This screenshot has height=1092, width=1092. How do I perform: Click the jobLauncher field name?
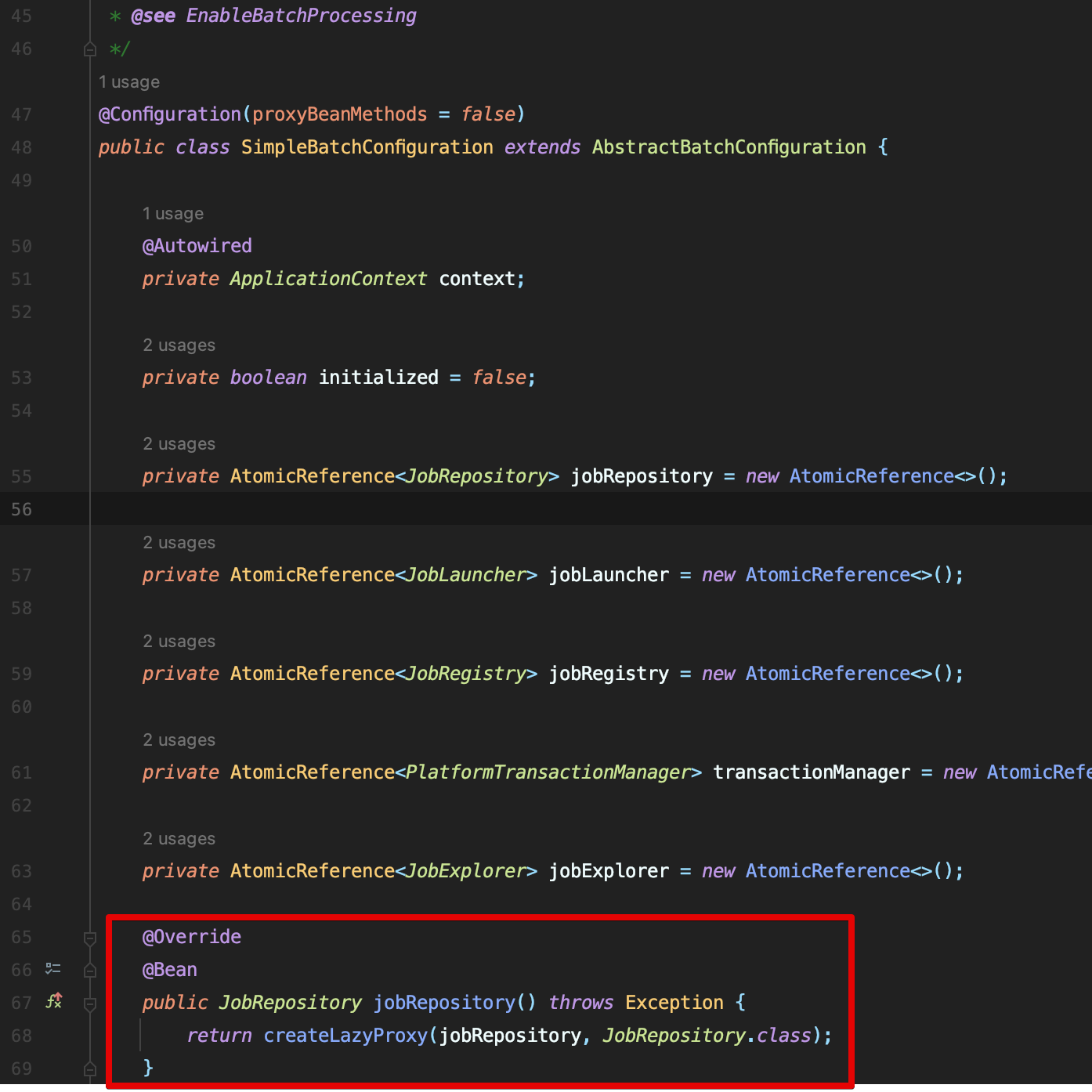609,575
